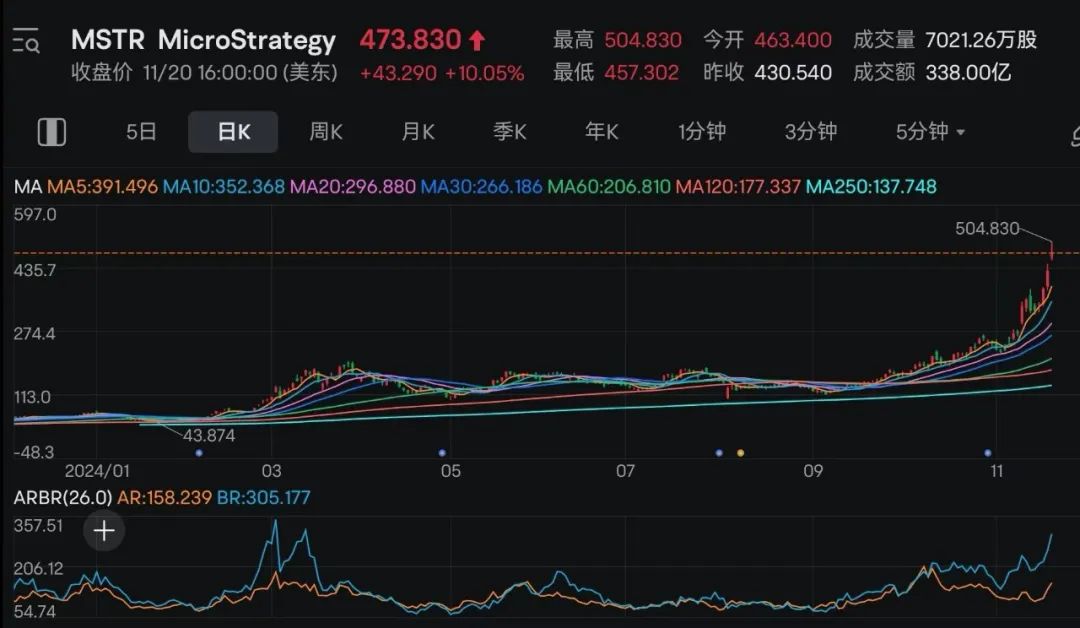Click the ARBR(26.0) indicator label
Viewport: 1080px width, 628px height.
pyautogui.click(x=63, y=497)
